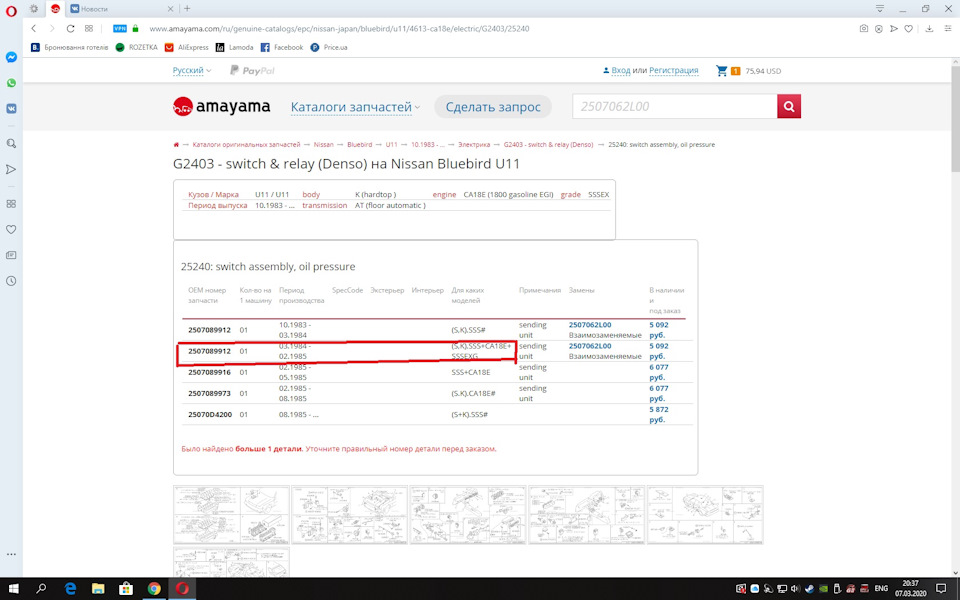Open the Lamoda bookmark
960x600 pixels.
pos(234,47)
